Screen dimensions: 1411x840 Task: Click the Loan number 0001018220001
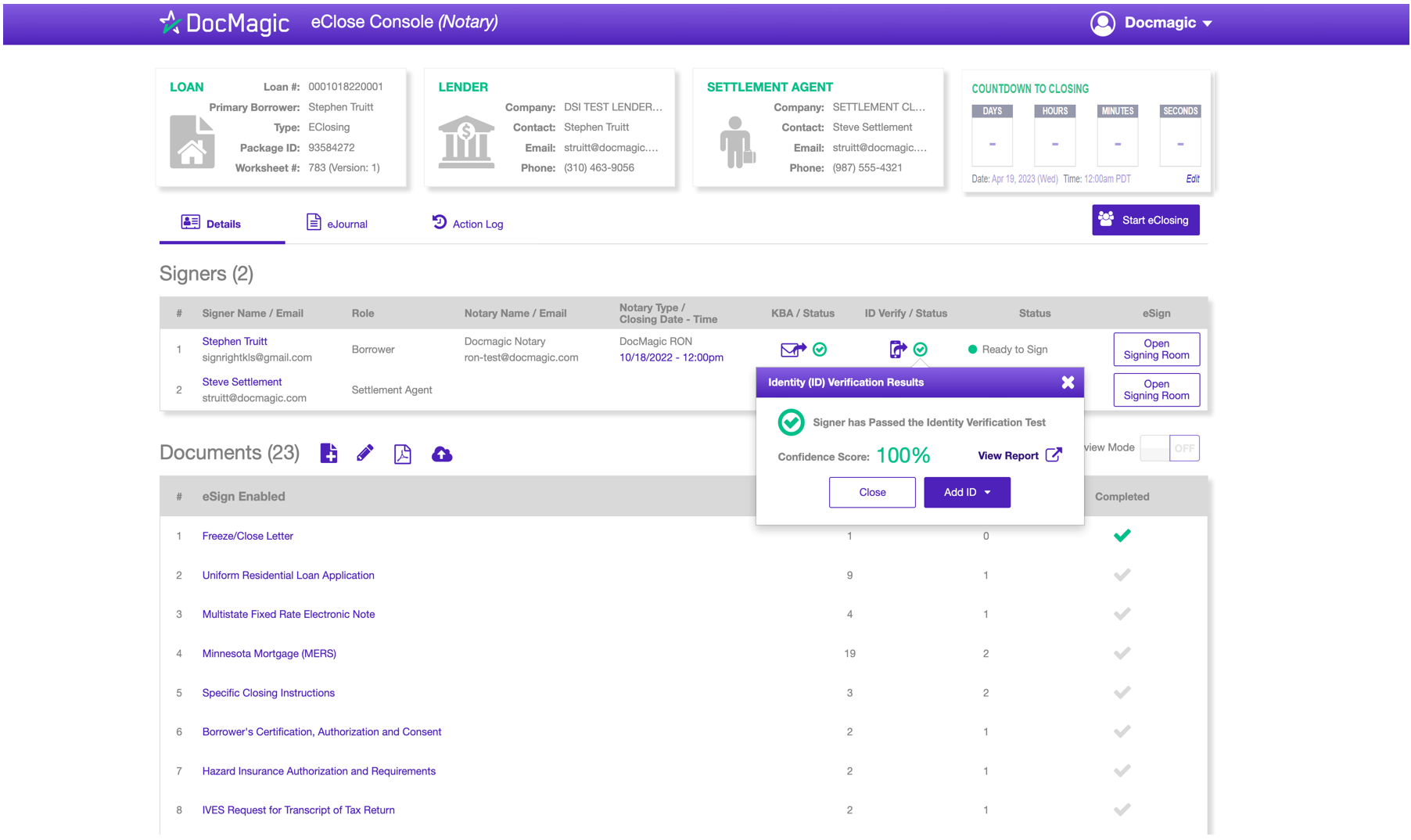(x=346, y=87)
